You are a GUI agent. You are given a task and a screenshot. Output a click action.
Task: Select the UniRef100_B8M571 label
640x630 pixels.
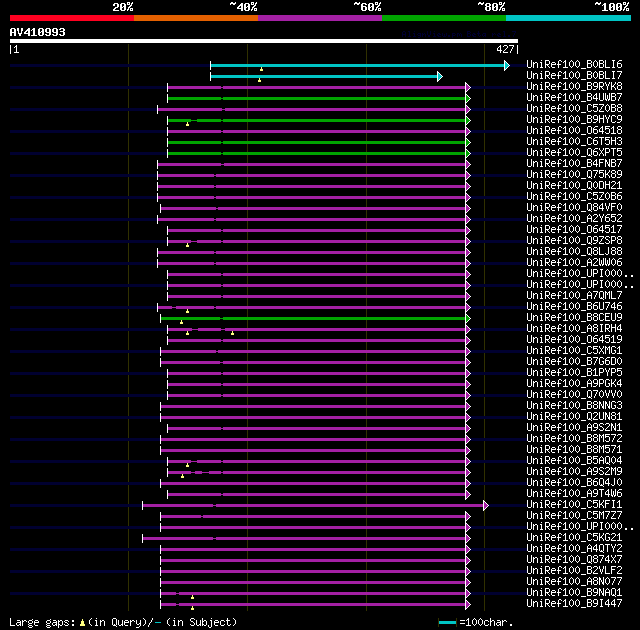pyautogui.click(x=574, y=450)
